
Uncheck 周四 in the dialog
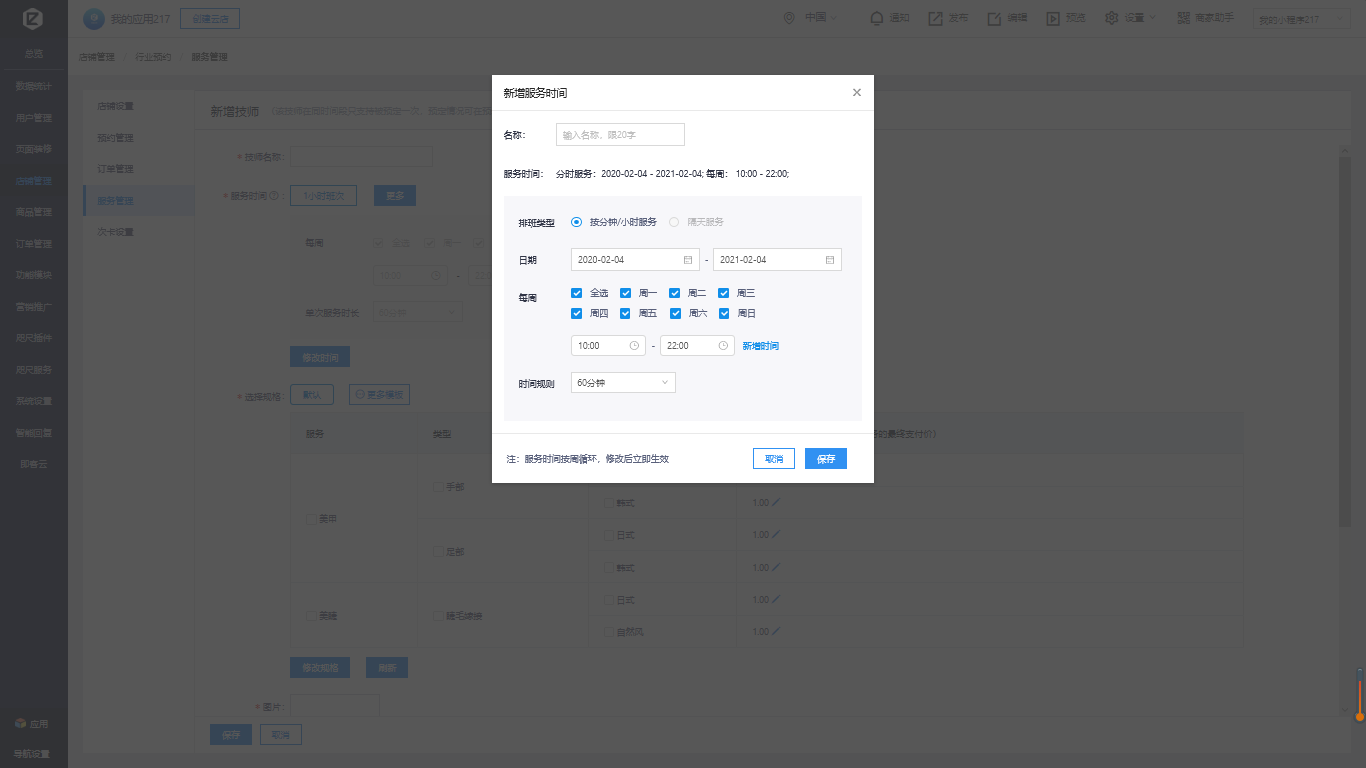(576, 313)
